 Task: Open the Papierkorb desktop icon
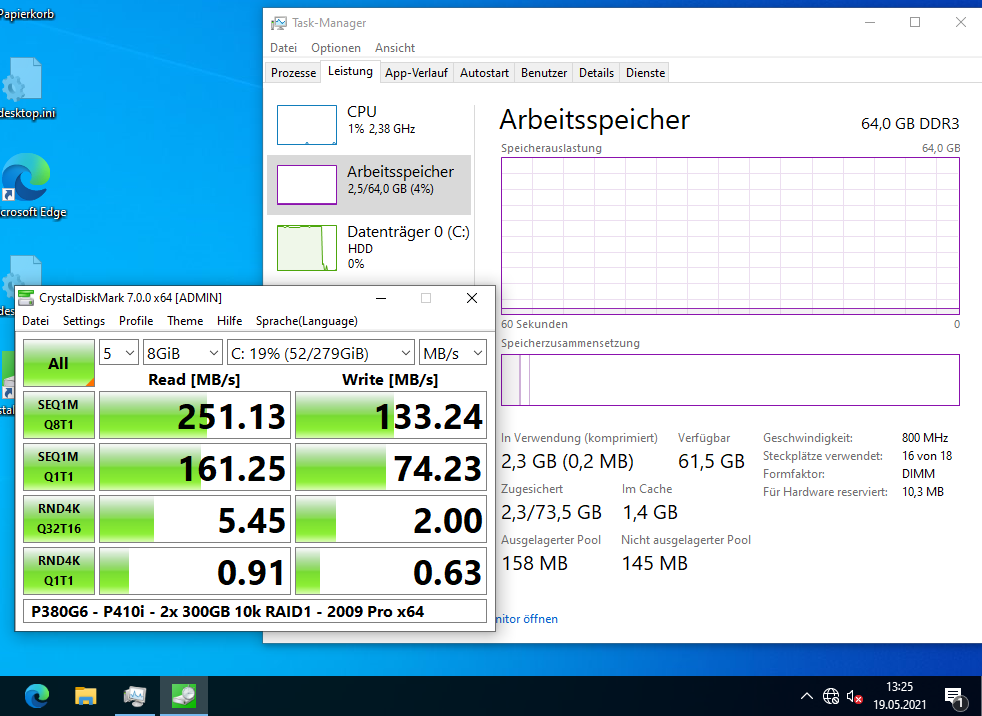26,14
